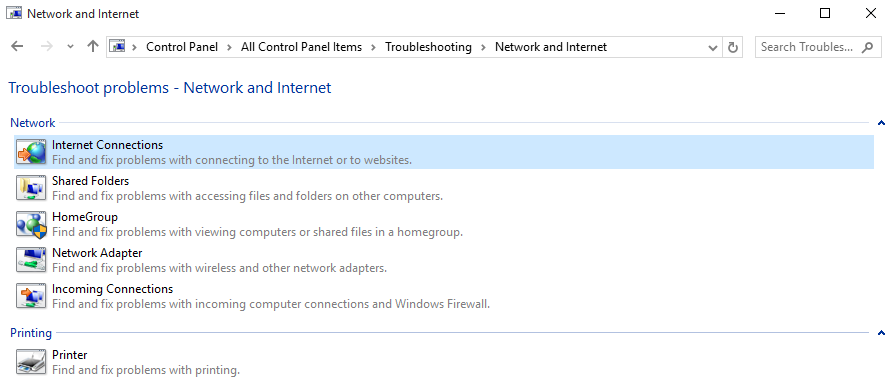Open the HomeGroup troubleshooter icon
Viewport: 894px width, 392px height.
pos(31,224)
